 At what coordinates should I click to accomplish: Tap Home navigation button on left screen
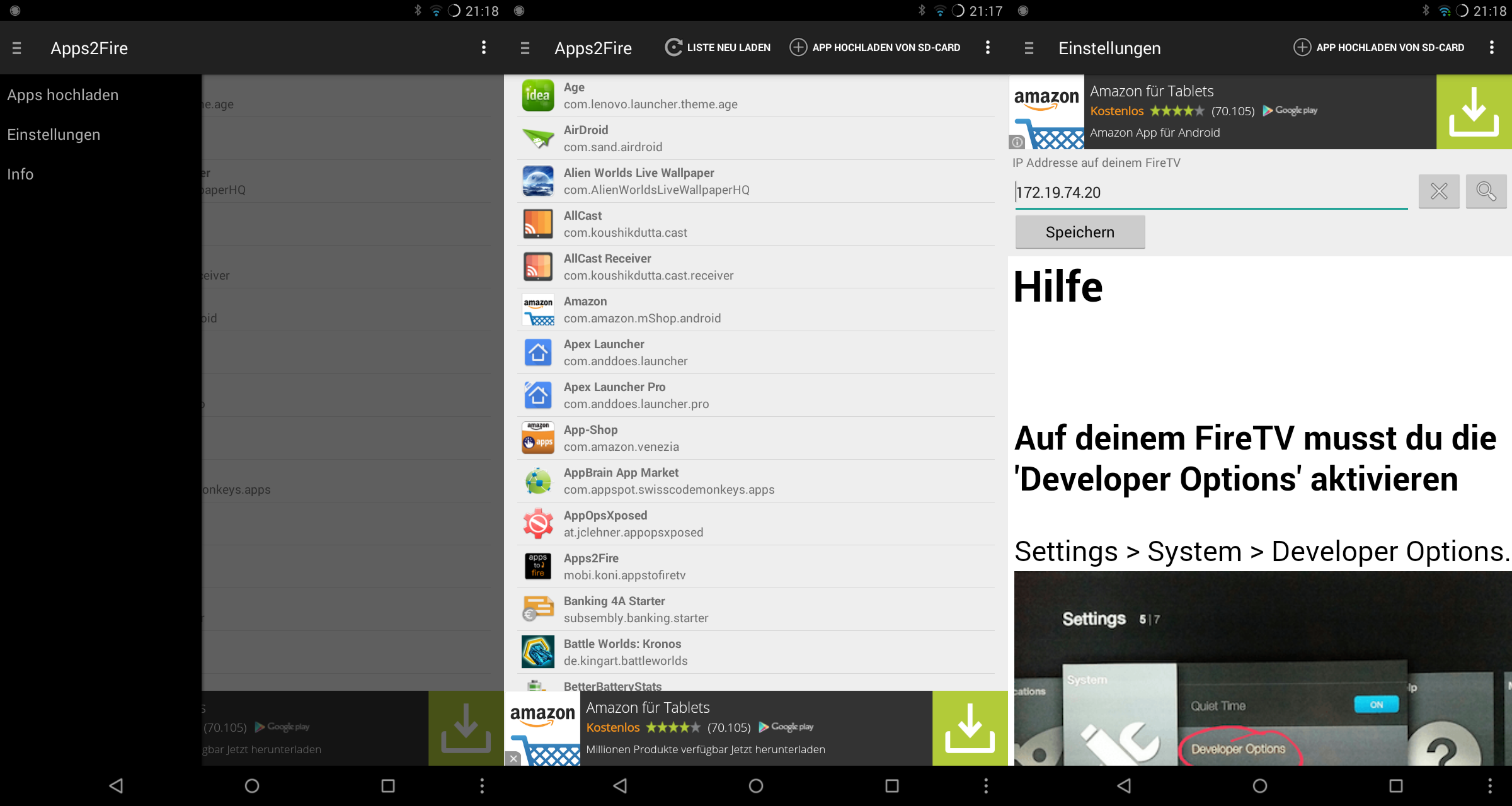tap(252, 786)
